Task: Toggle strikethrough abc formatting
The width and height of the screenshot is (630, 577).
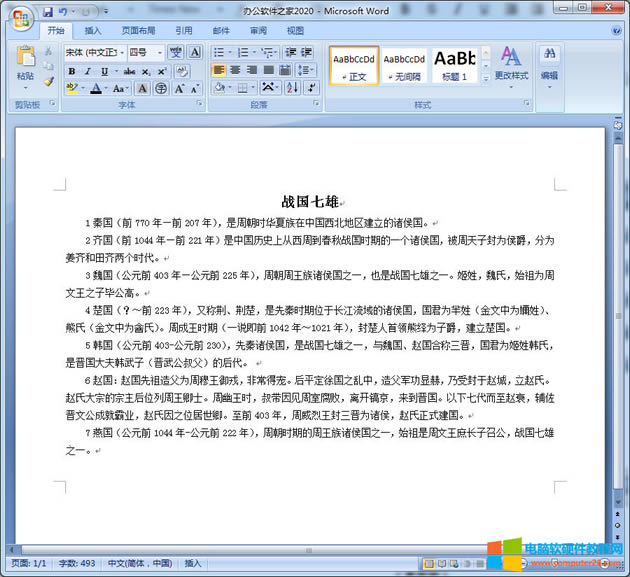Action: [x=129, y=72]
